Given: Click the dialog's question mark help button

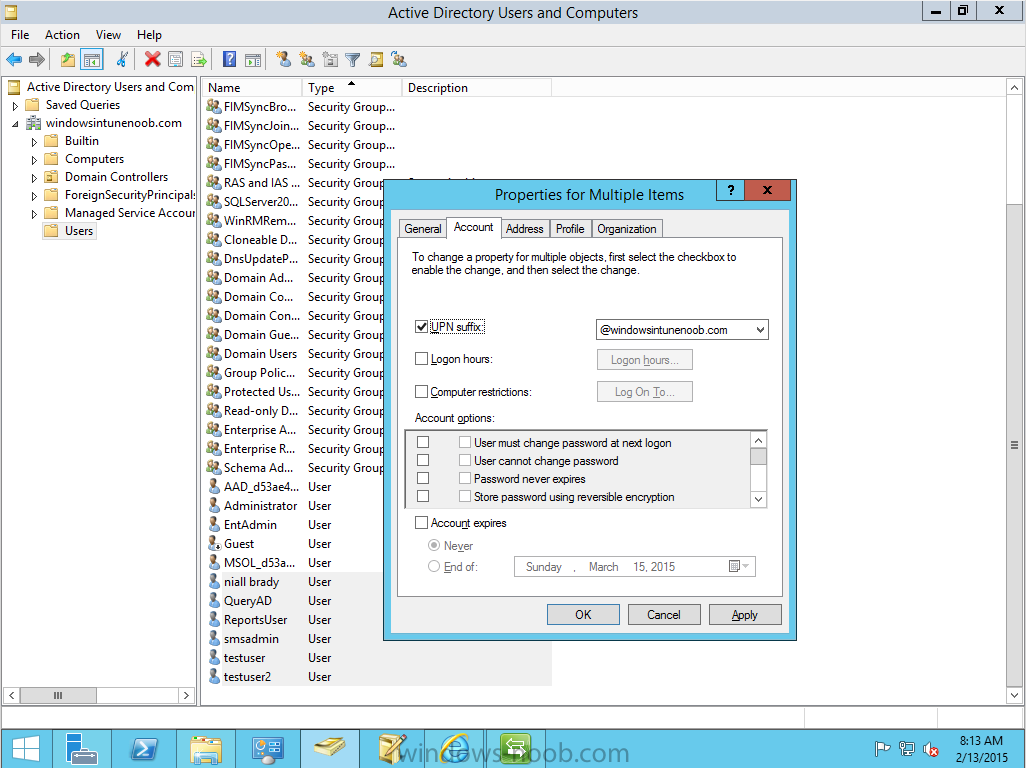Looking at the screenshot, I should pos(731,190).
